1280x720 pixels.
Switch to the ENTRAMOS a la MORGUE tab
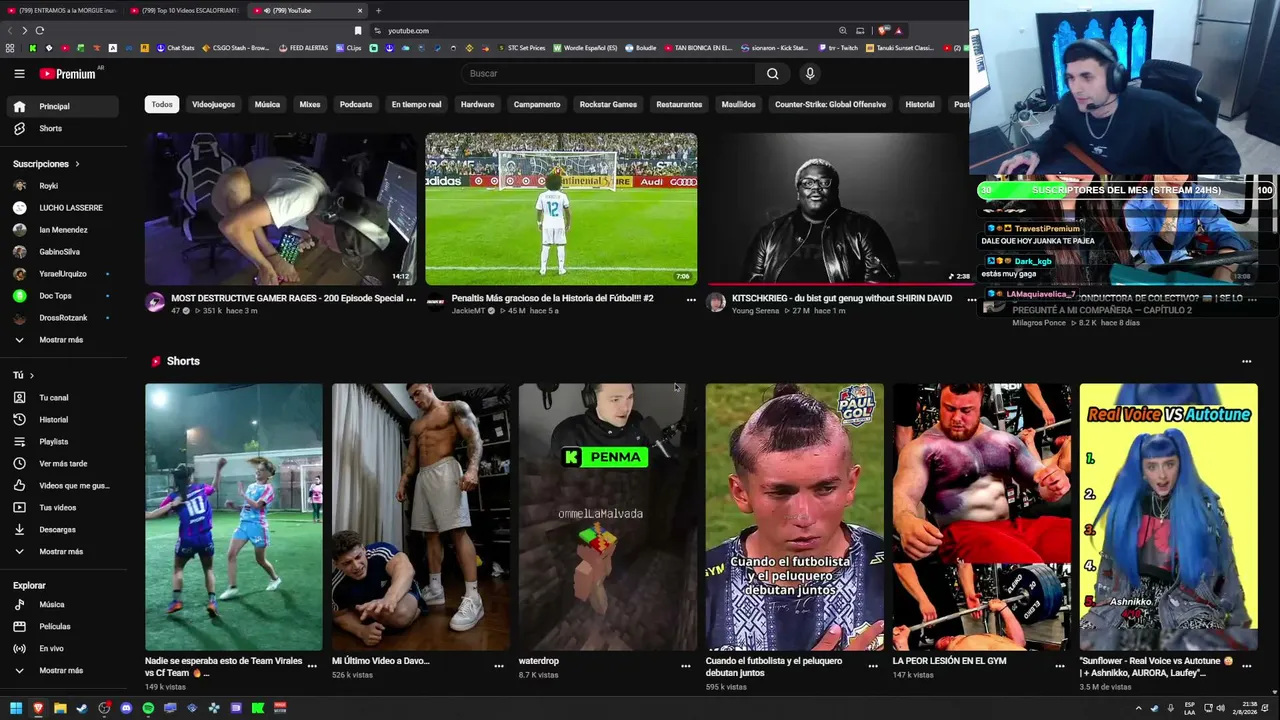62,10
